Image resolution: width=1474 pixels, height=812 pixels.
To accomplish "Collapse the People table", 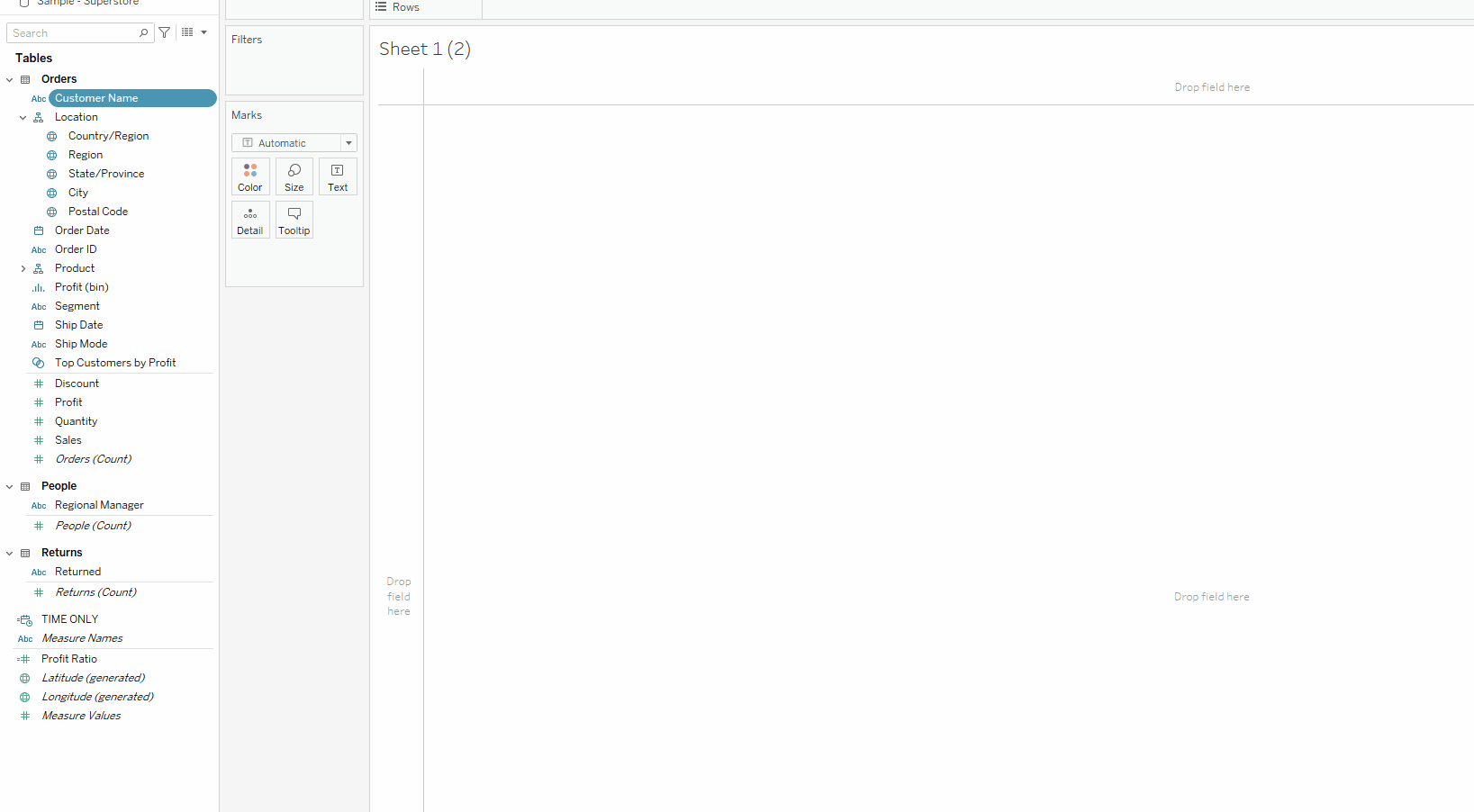I will (10, 486).
